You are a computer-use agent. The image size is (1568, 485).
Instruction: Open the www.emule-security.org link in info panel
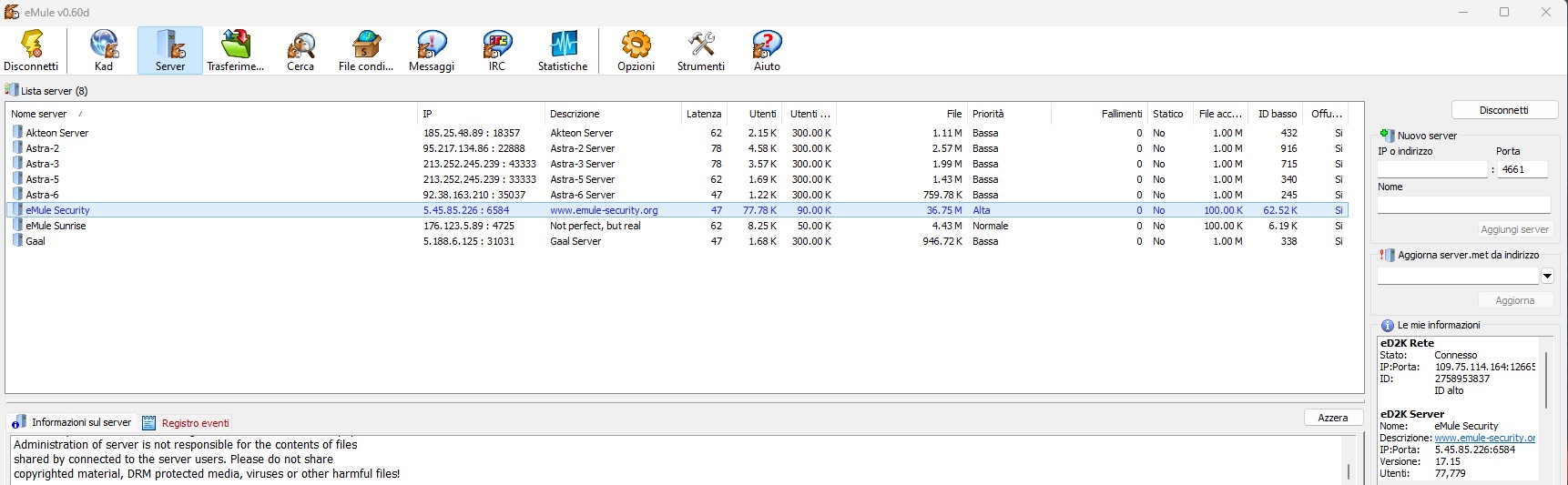point(1485,438)
